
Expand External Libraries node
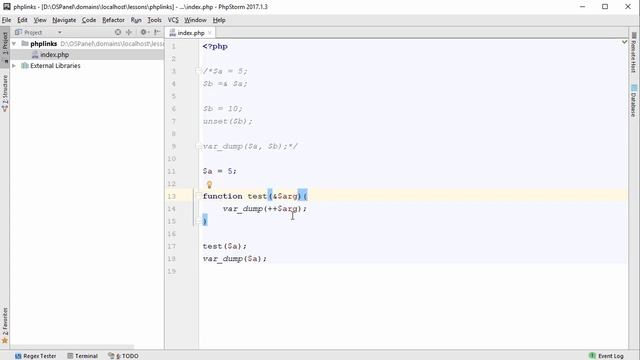click(14, 66)
